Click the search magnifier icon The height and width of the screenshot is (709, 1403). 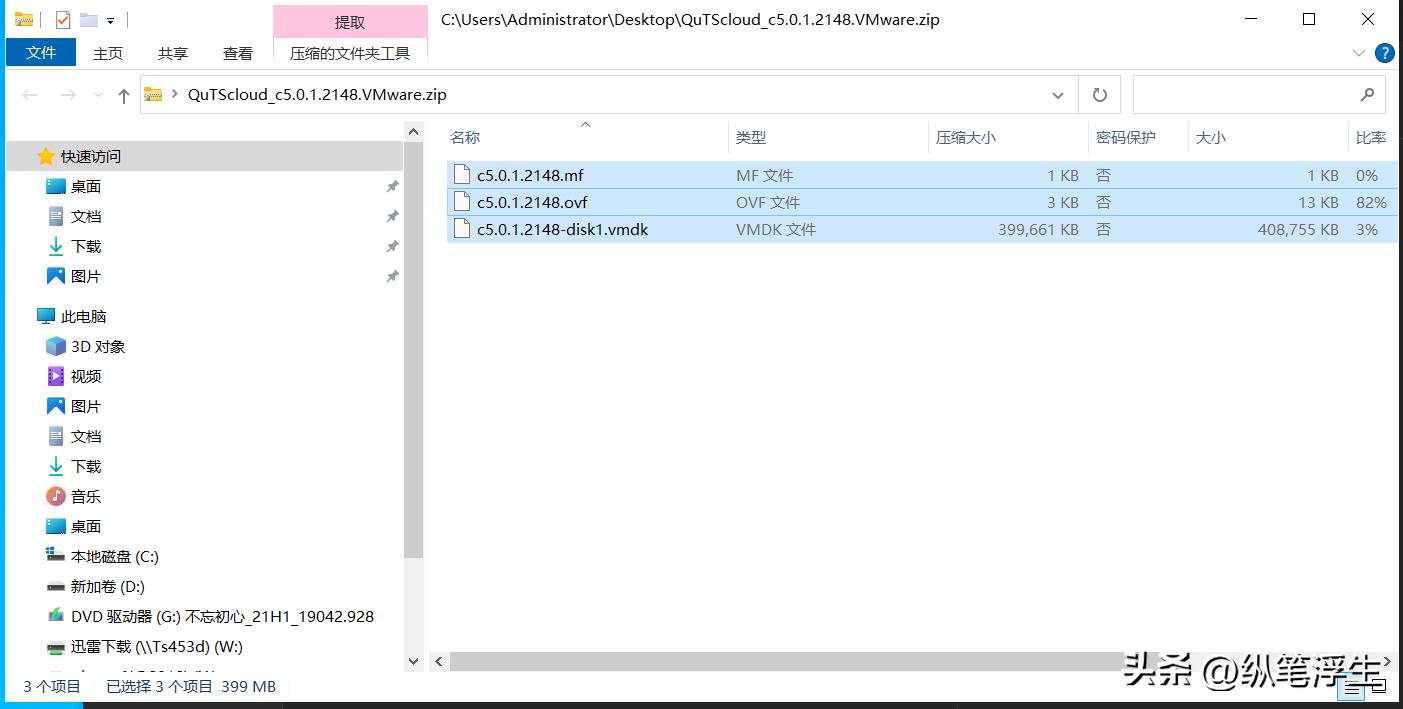(1367, 95)
